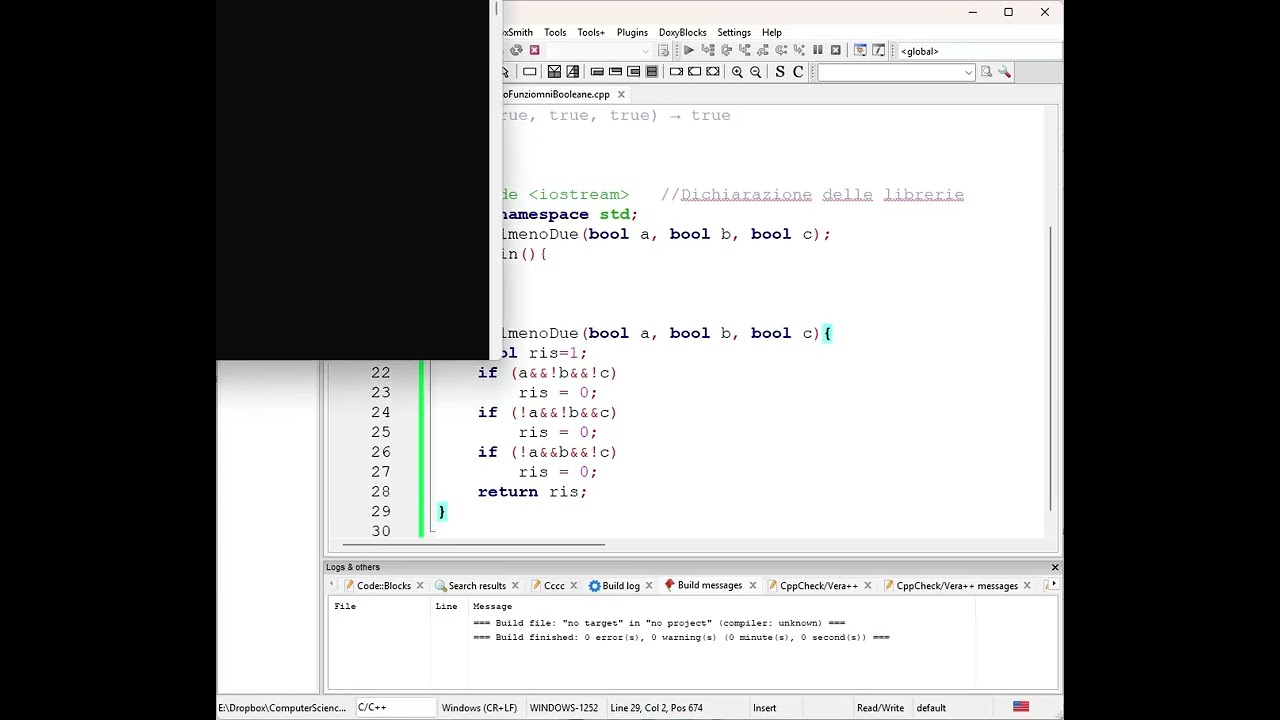Select the left-pointing continue block tool

(x=695, y=72)
